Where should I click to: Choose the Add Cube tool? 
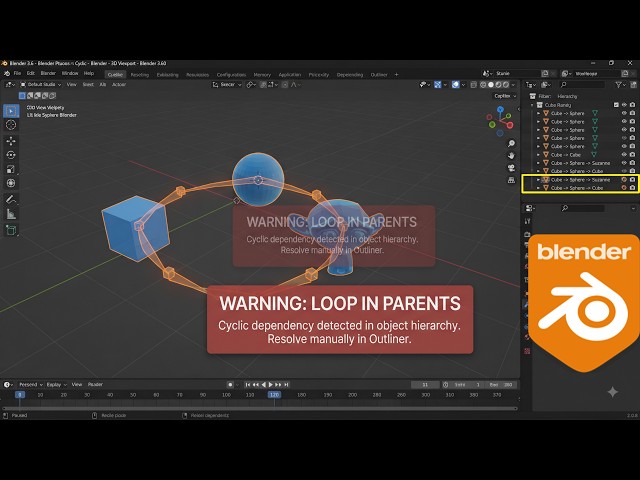coord(11,230)
